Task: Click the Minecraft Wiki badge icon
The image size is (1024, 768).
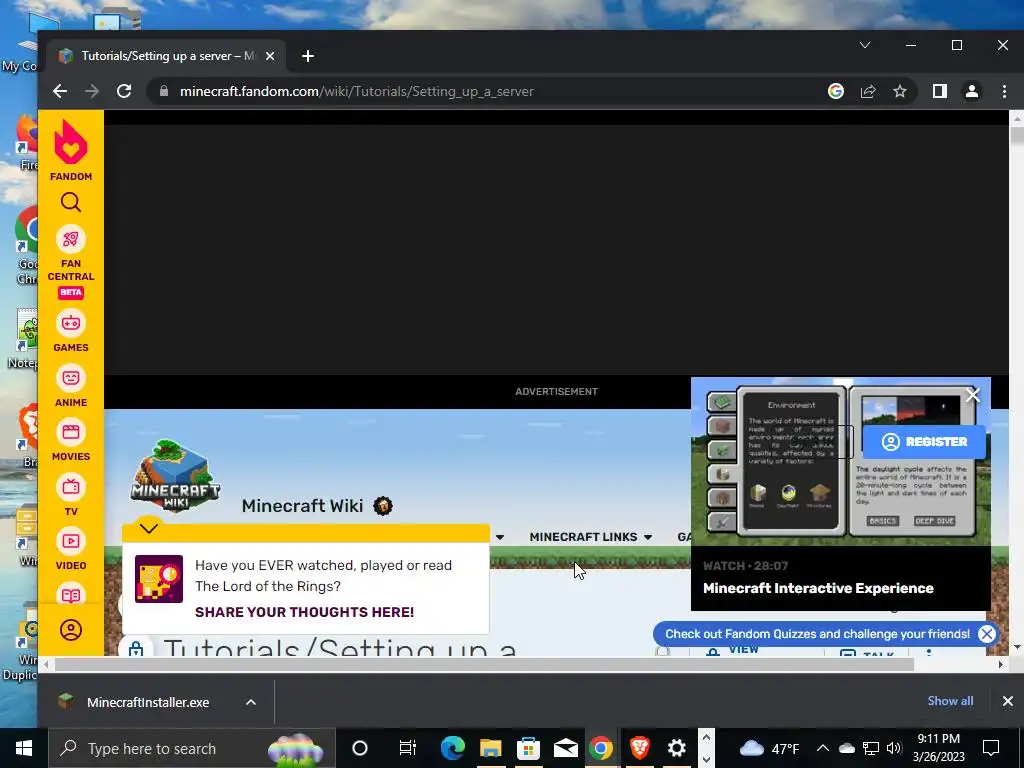Action: point(383,506)
